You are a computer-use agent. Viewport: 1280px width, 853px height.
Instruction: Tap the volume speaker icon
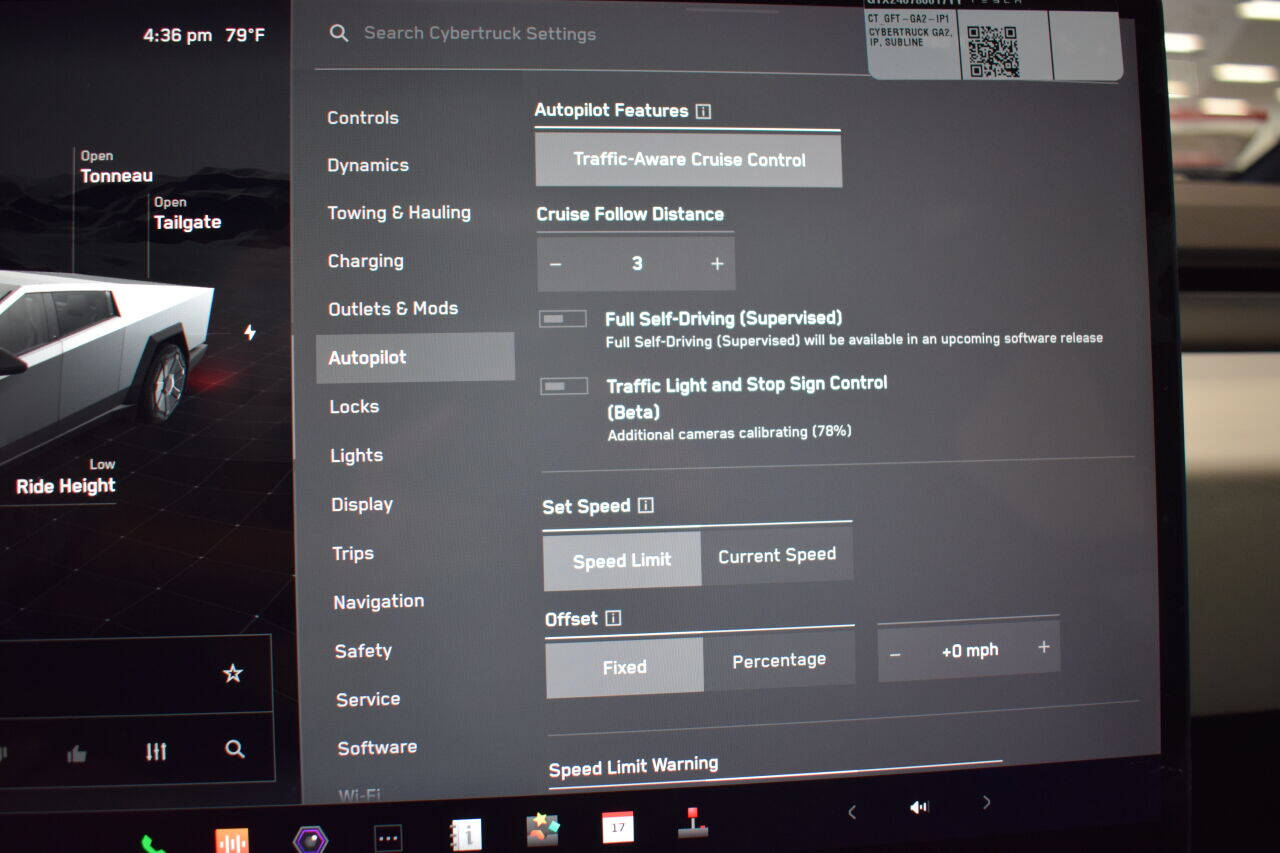(919, 807)
